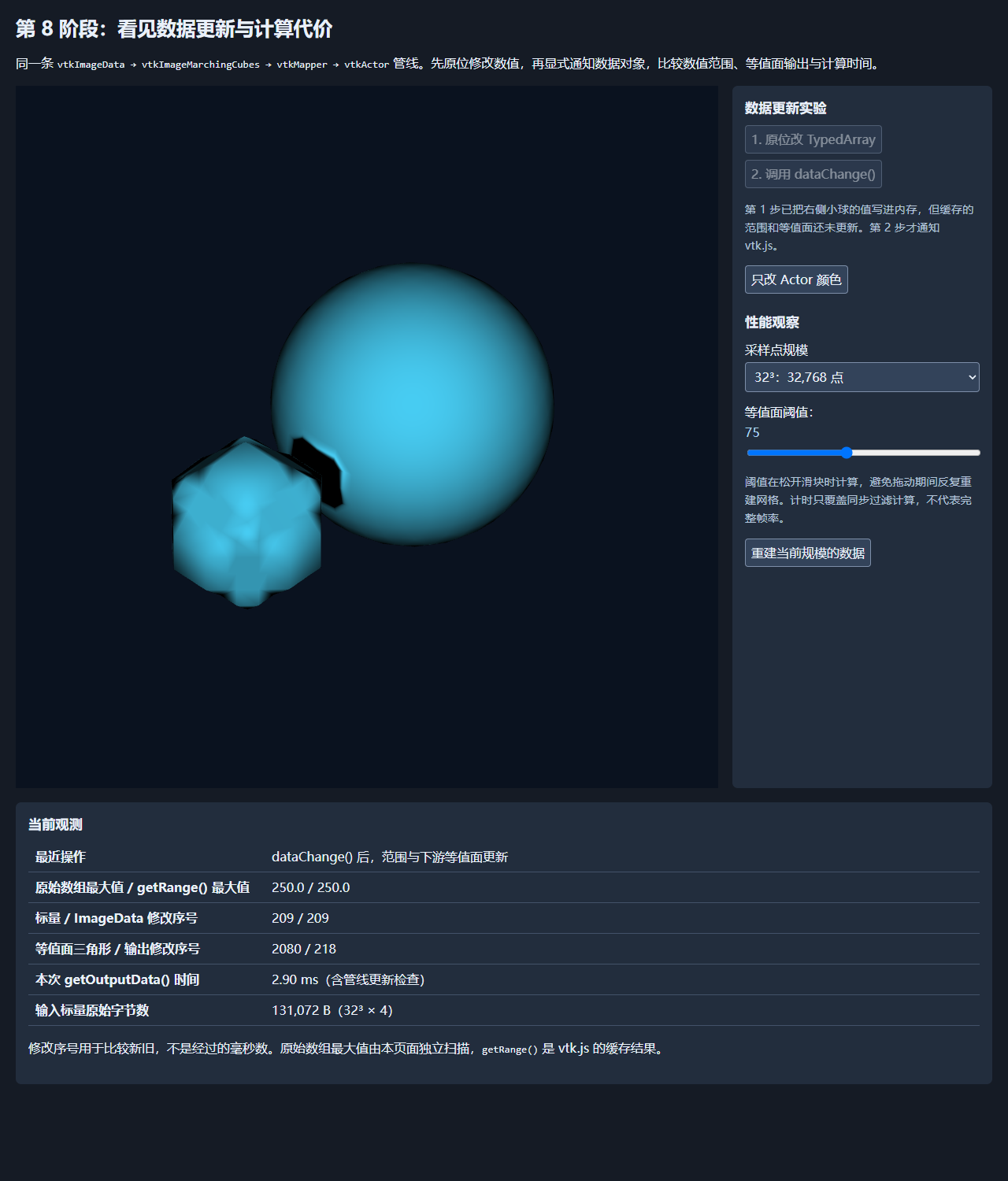The height and width of the screenshot is (1181, 1008).
Task: Click the '131,072 B (32³ × 4)' value
Action: point(332,1010)
